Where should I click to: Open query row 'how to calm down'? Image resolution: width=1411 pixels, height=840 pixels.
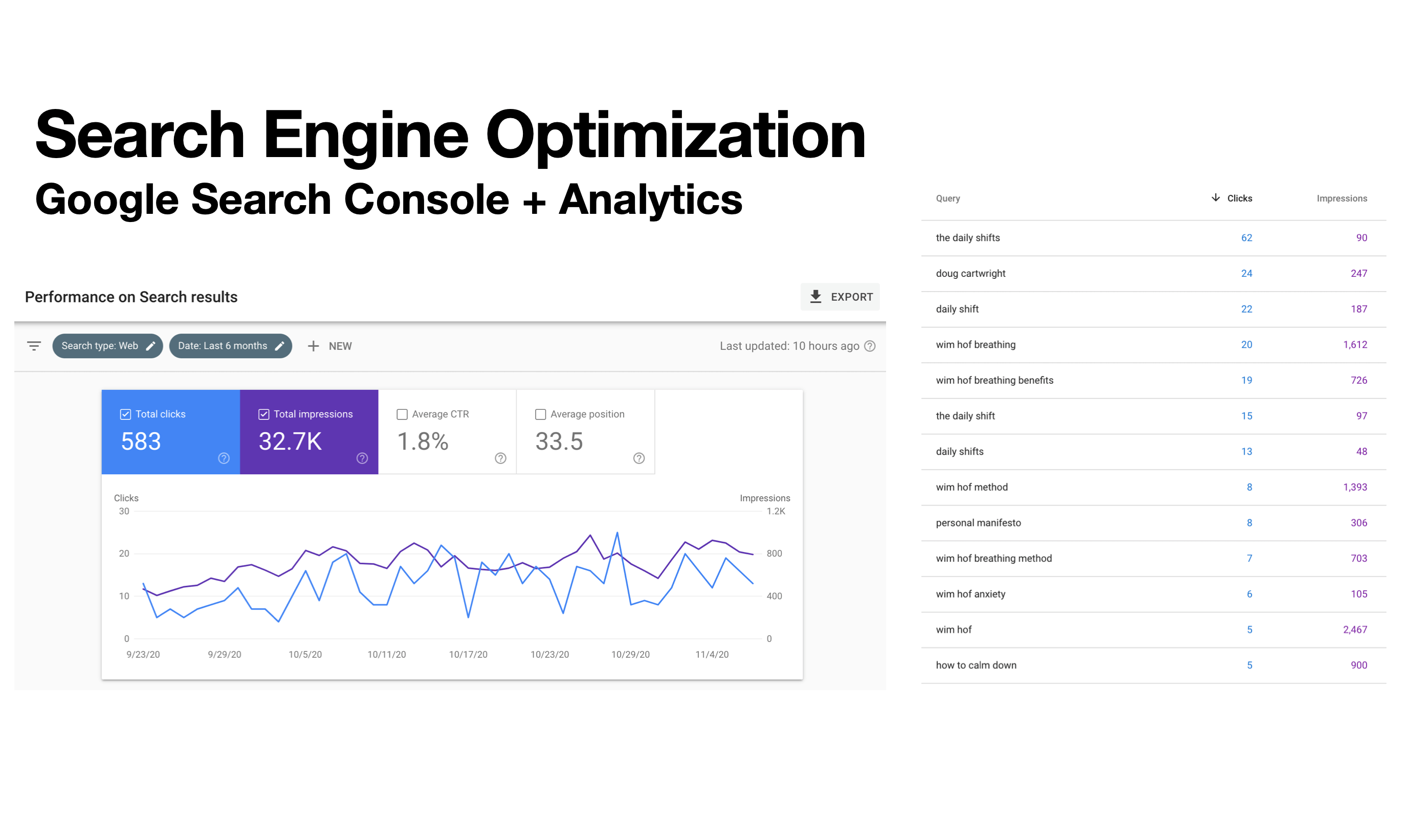click(x=1154, y=666)
